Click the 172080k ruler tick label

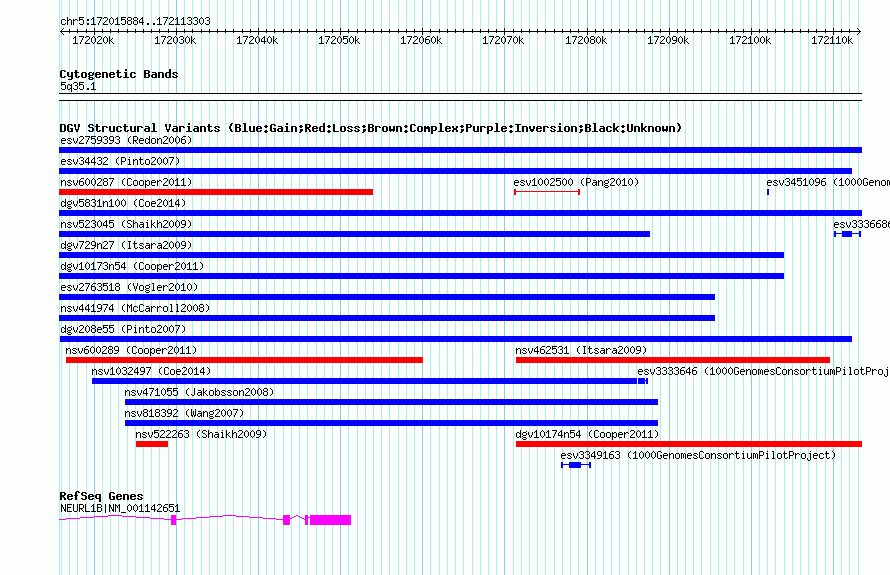coord(586,40)
